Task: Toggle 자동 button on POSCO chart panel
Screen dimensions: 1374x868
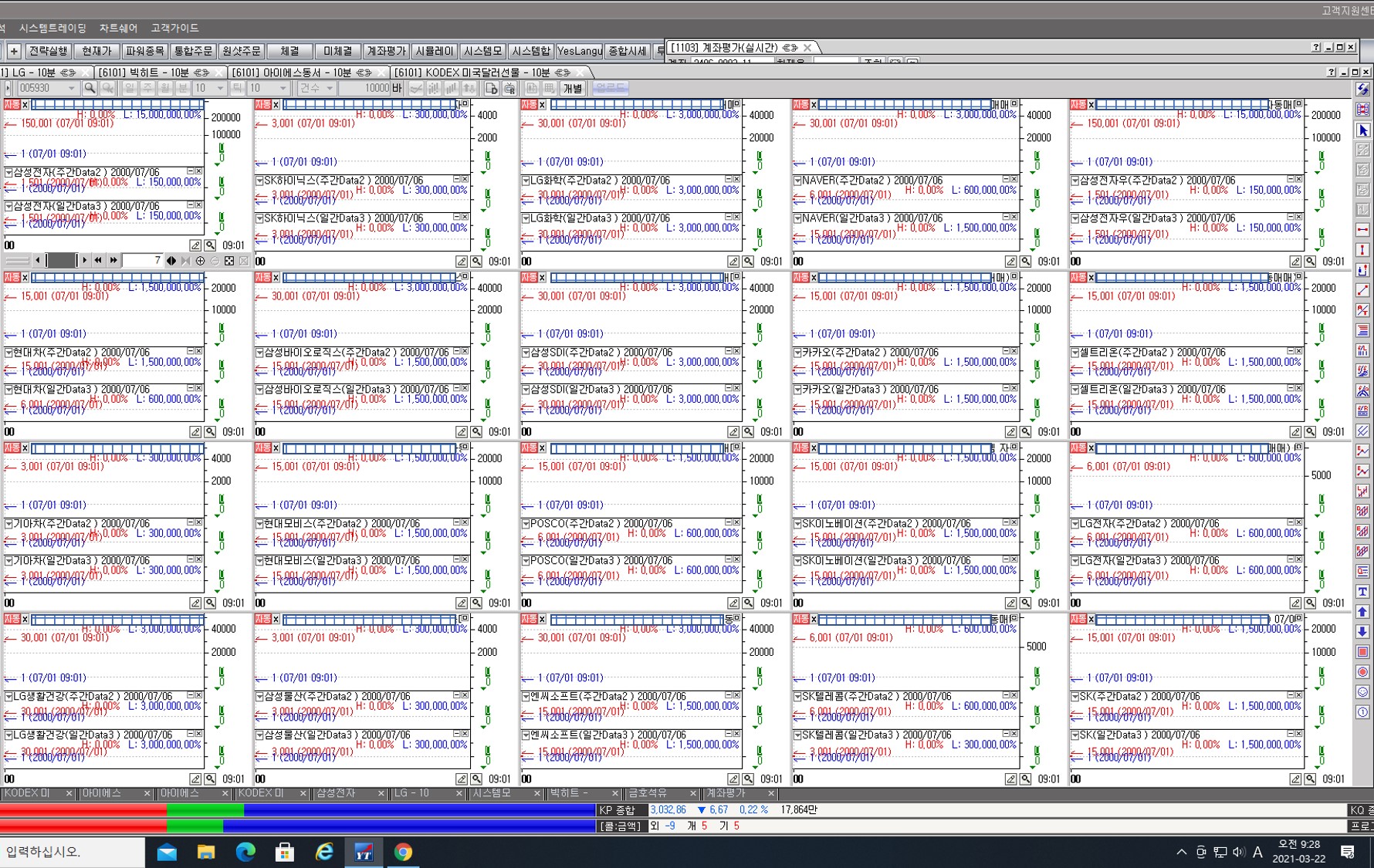Action: [529, 448]
